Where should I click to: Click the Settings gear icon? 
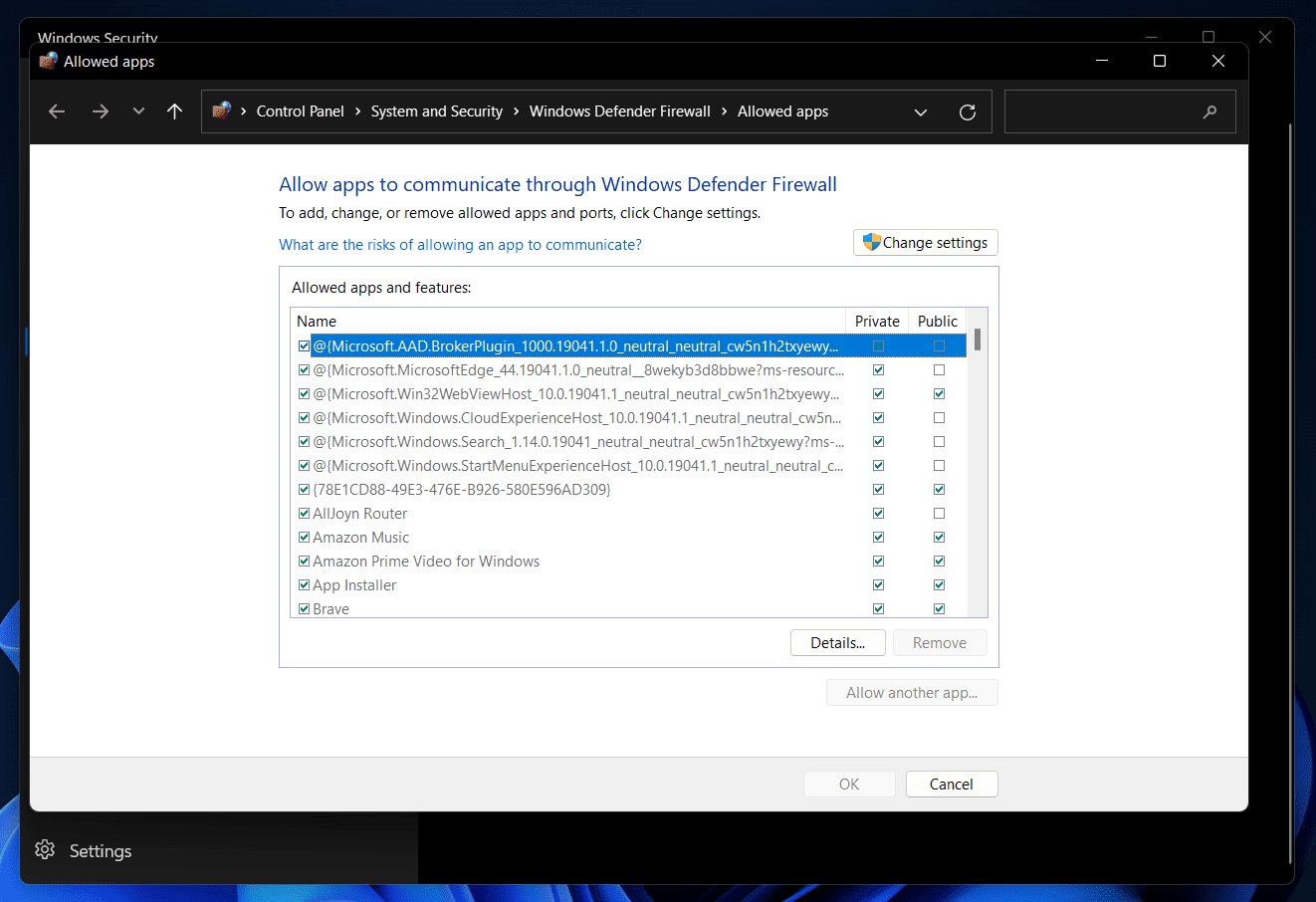point(45,850)
